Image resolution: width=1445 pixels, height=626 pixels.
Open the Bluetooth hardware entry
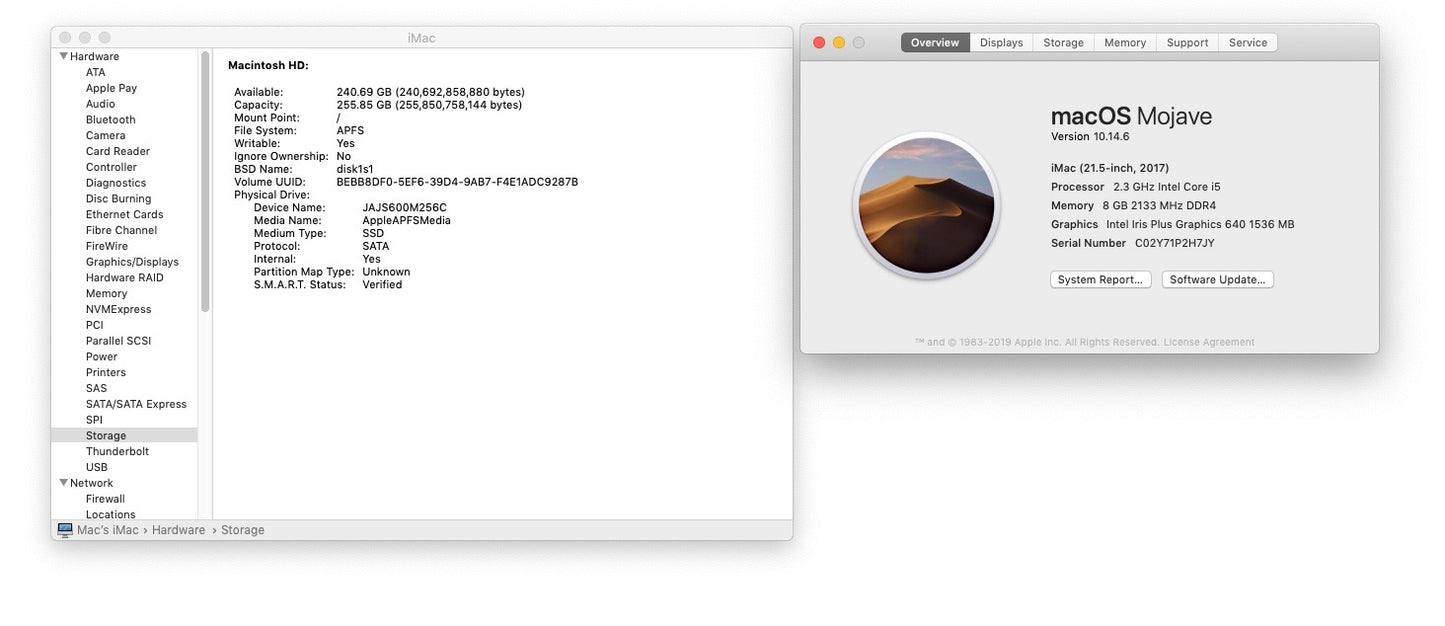click(110, 120)
